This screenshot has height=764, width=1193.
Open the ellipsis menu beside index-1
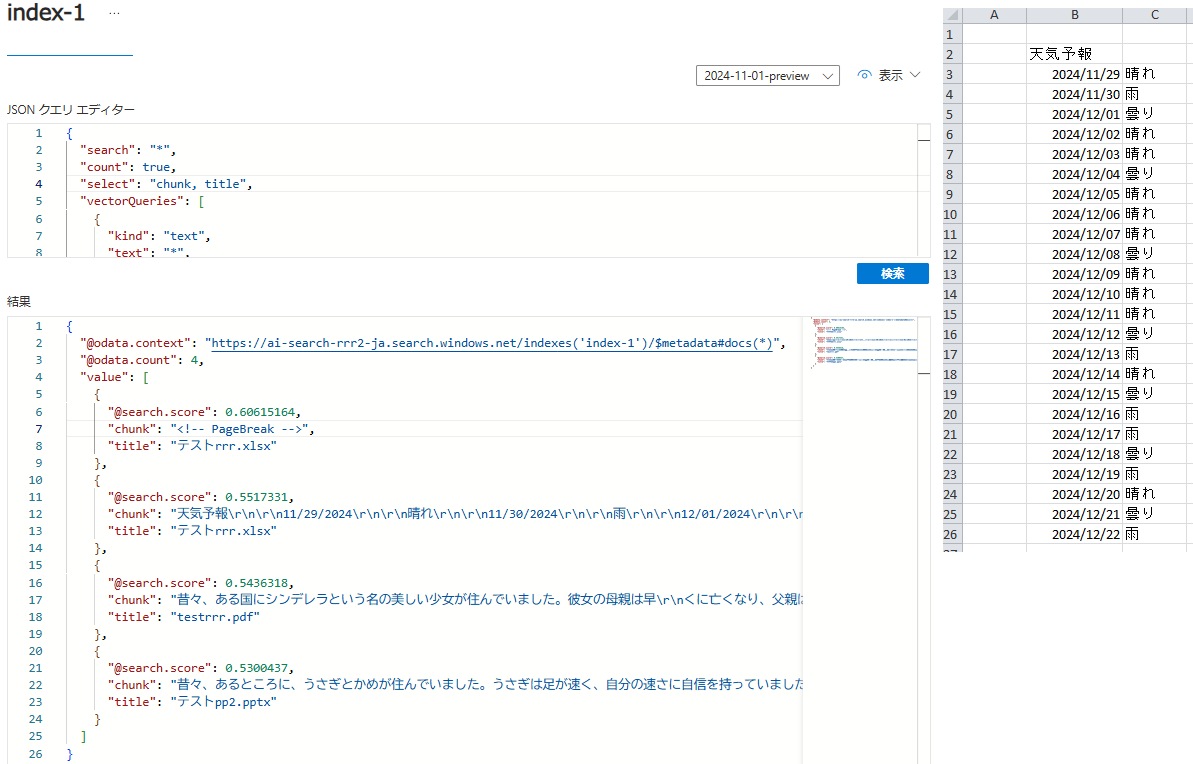click(x=114, y=14)
